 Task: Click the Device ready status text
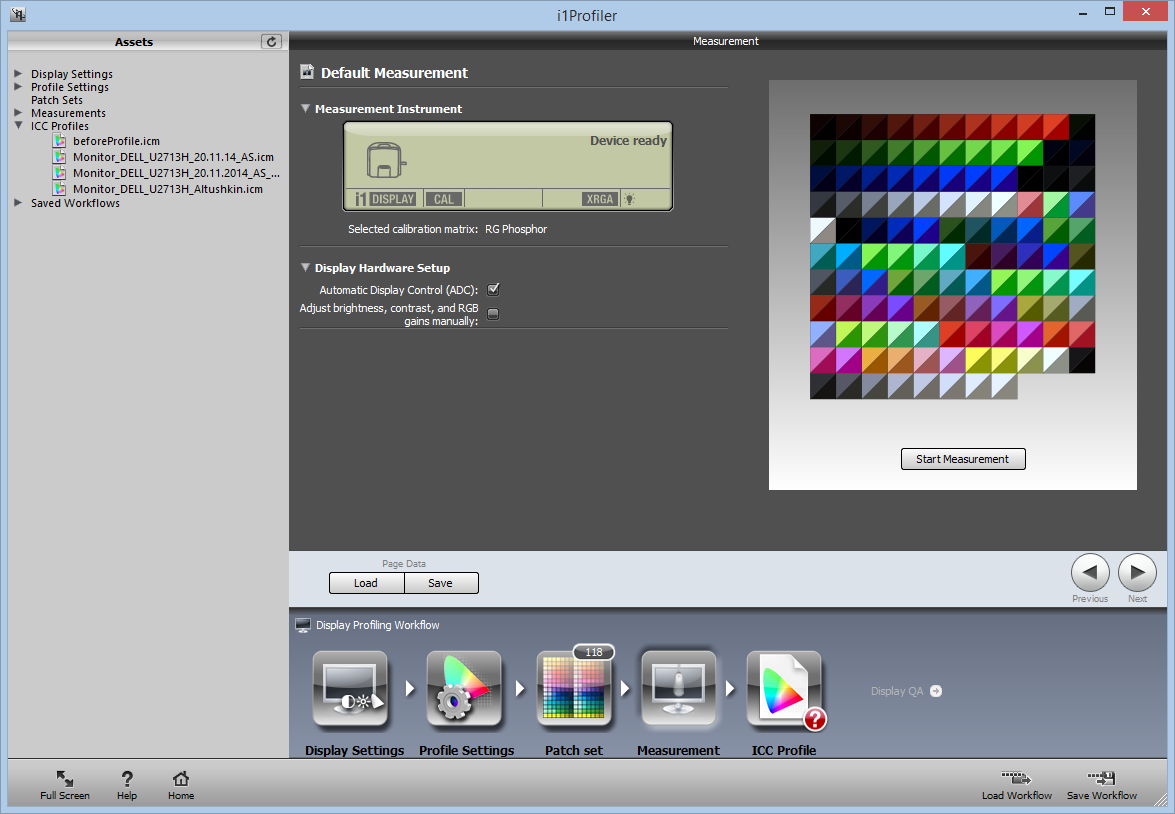pos(628,140)
